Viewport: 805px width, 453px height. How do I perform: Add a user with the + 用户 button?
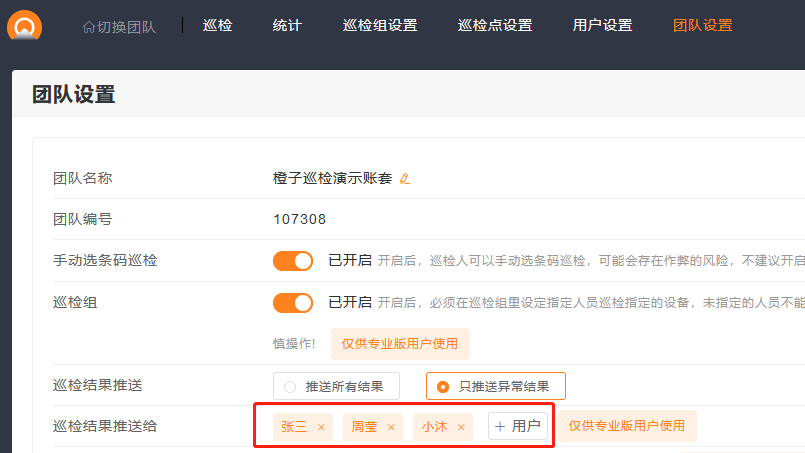point(518,426)
